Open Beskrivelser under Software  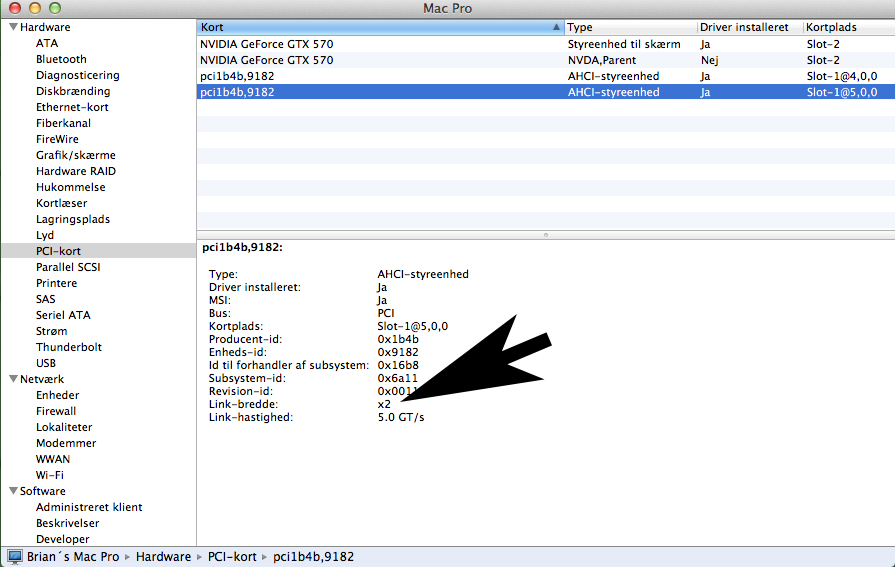coord(67,523)
